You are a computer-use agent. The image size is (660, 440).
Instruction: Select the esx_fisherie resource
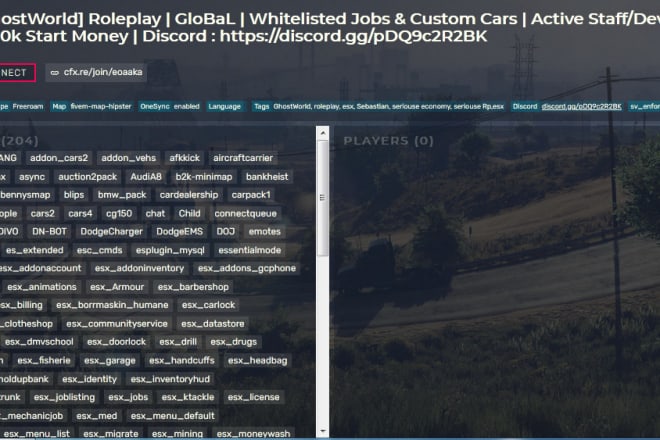[44, 360]
